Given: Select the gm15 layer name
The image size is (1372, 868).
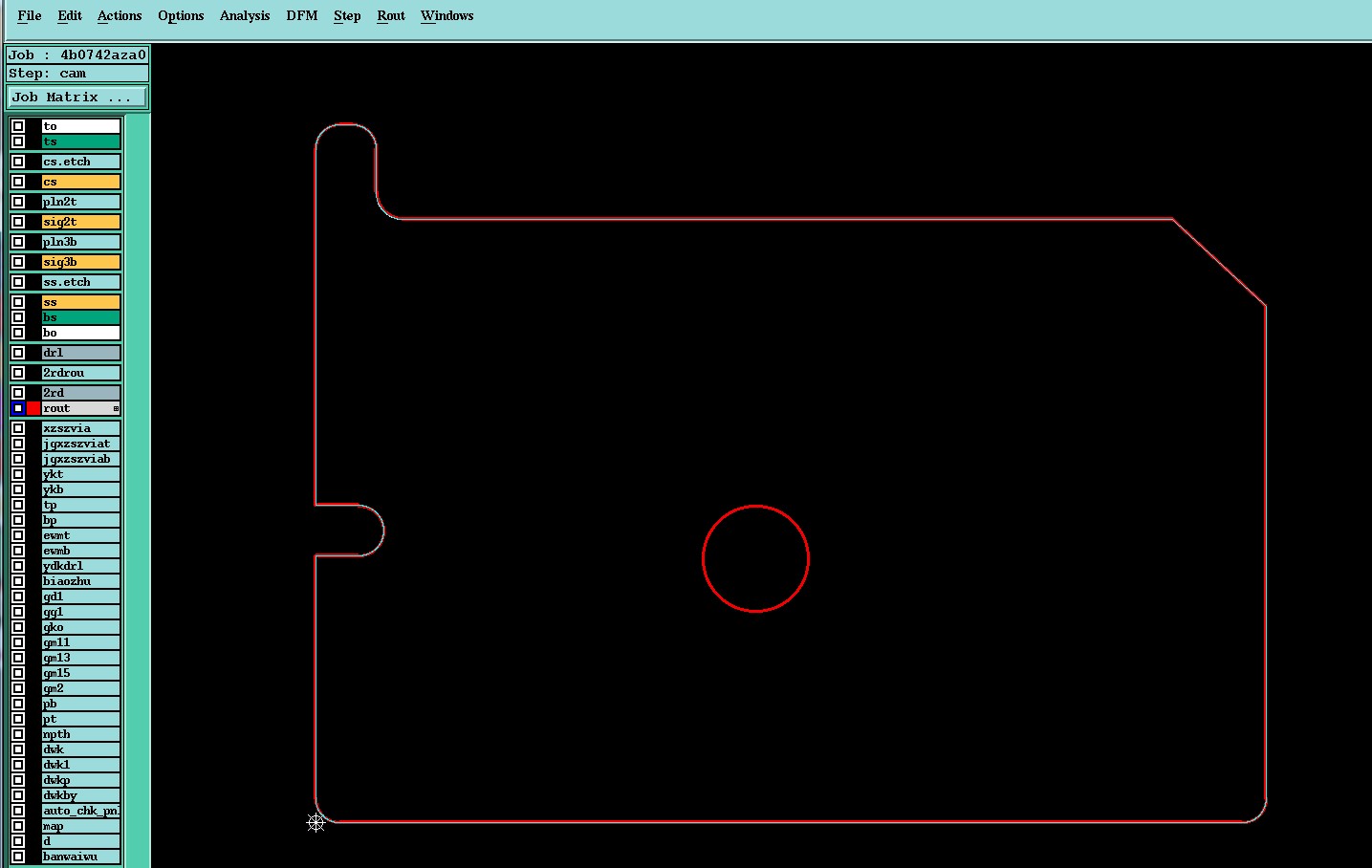Looking at the screenshot, I should coord(81,673).
